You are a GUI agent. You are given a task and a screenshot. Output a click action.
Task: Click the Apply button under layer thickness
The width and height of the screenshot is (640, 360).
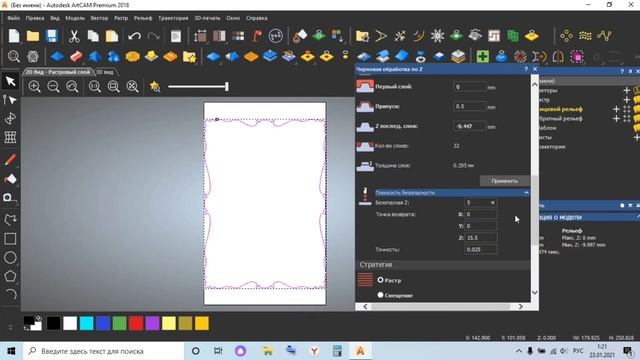(504, 181)
